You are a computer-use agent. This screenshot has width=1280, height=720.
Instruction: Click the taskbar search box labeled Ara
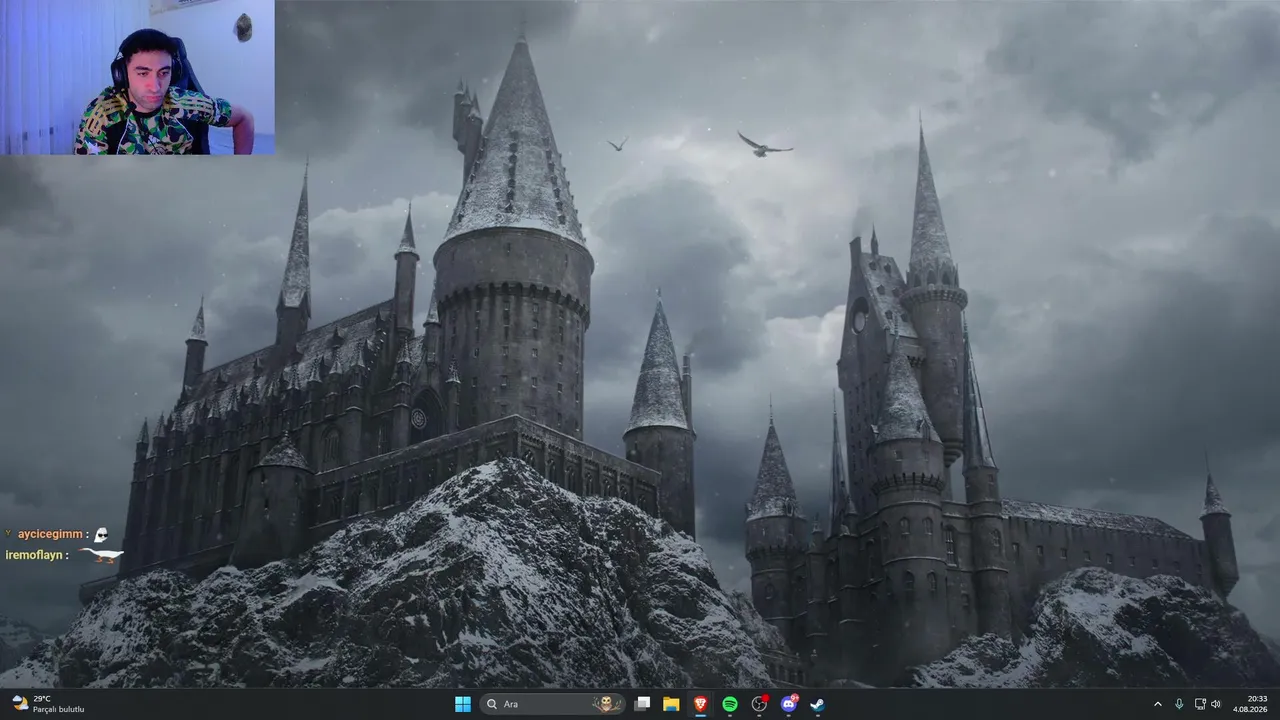[x=553, y=704]
